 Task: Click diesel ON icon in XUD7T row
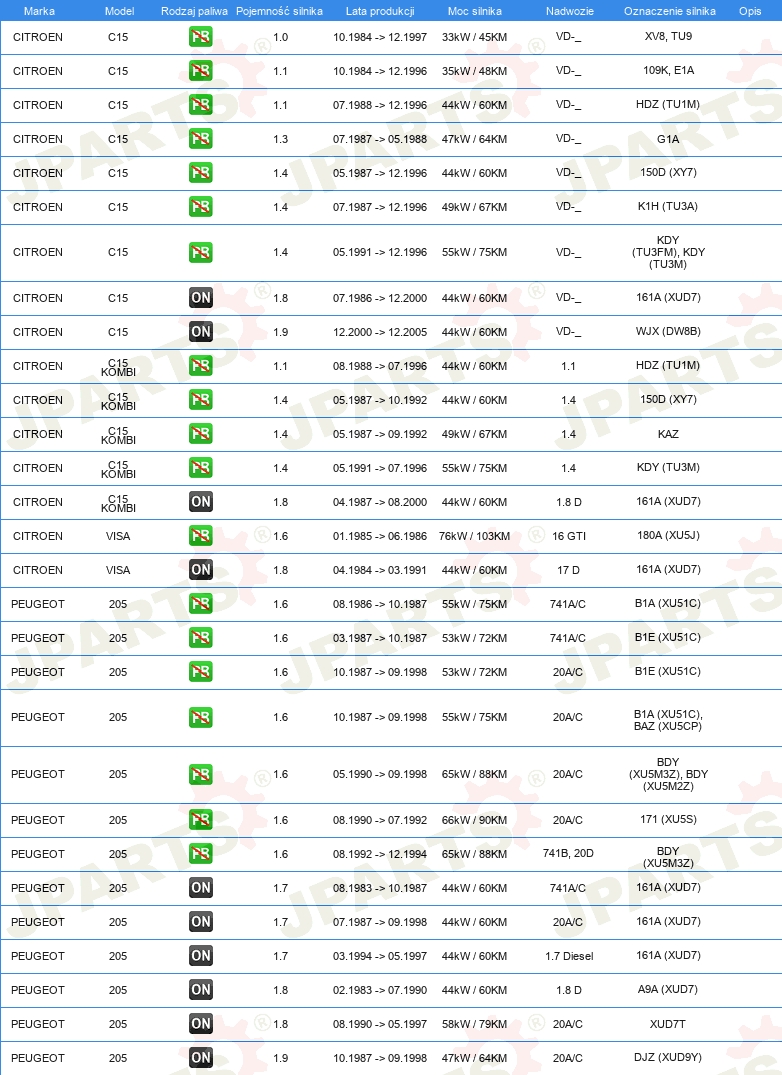pyautogui.click(x=201, y=1024)
